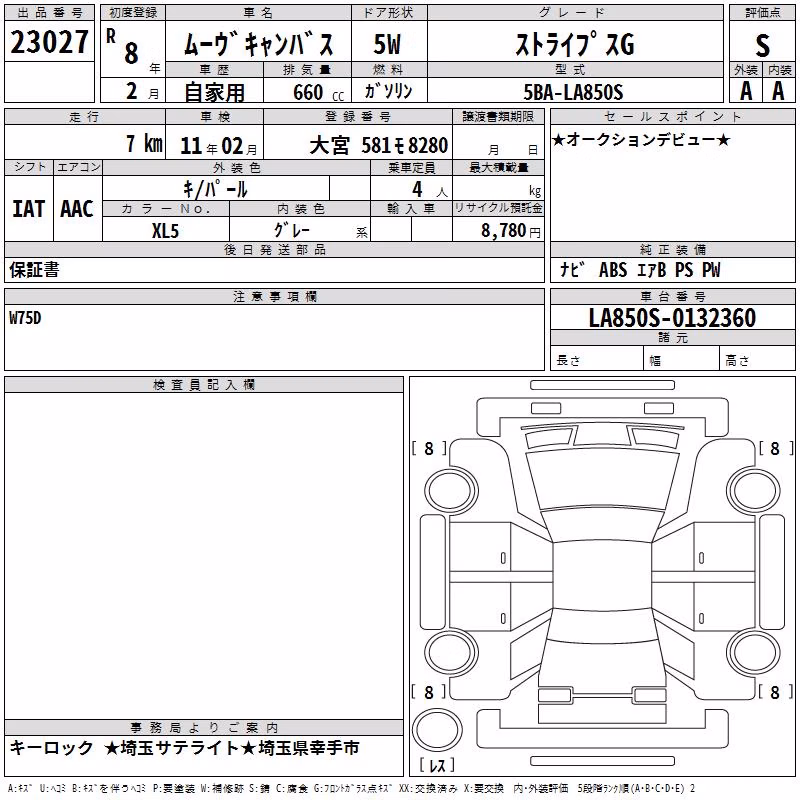Viewport: 800px width, 800px height.
Task: Click the exterior grade A
Action: coord(746,91)
